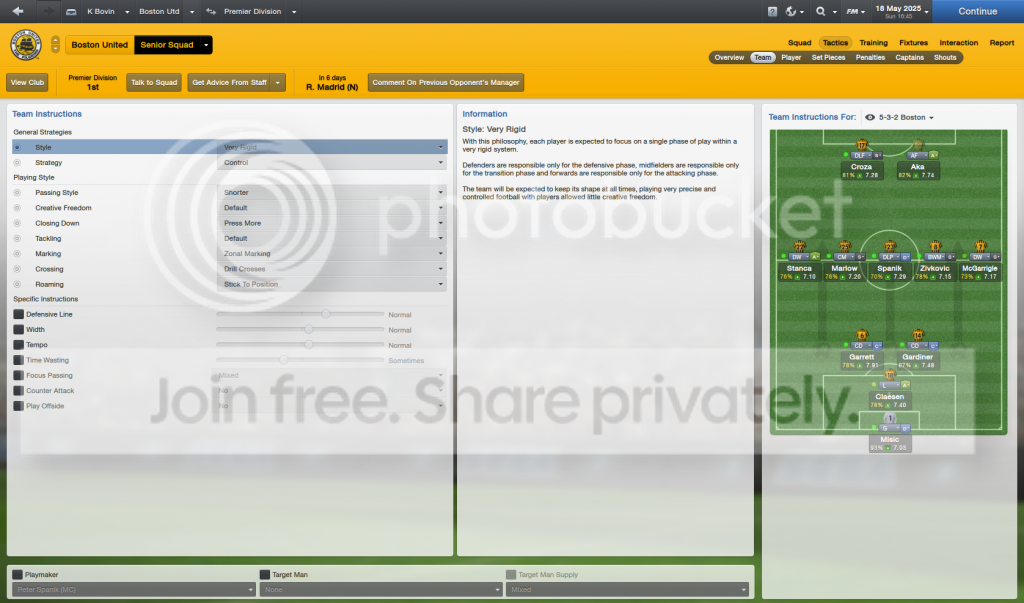1024x603 pixels.
Task: Open the Roaming dropdown showing Stick To Position
Action: (332, 284)
